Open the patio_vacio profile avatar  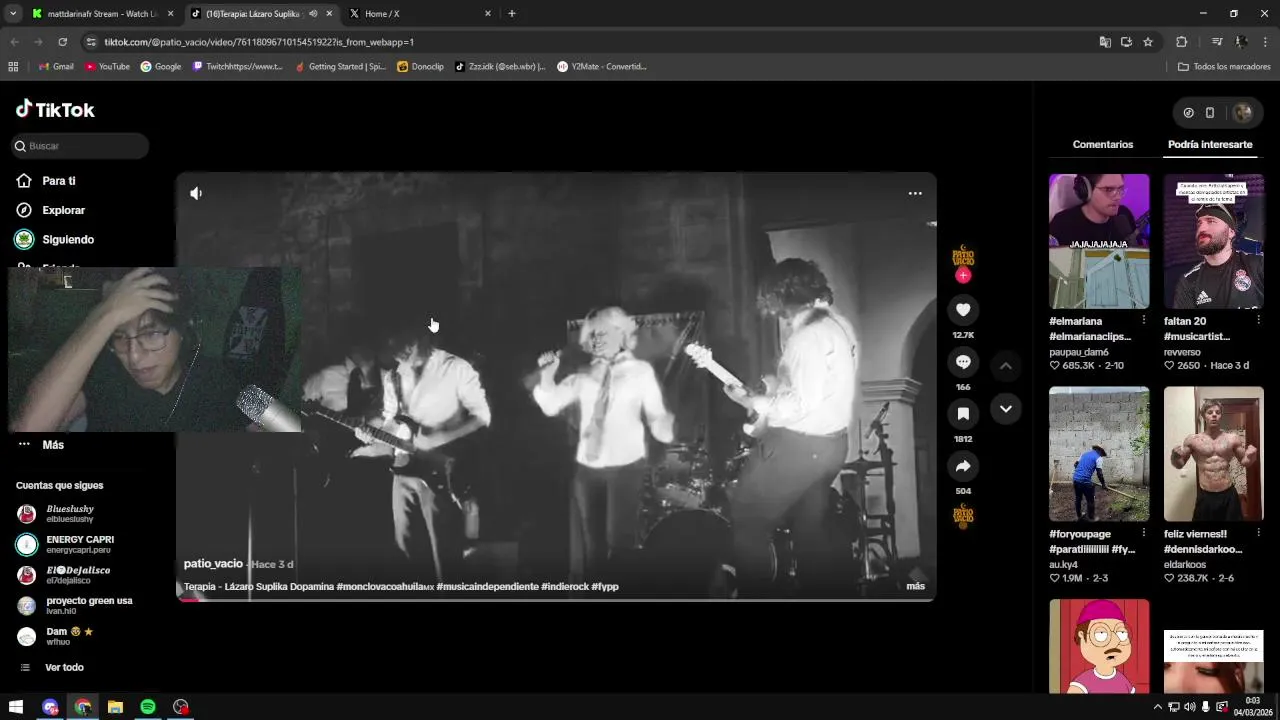click(963, 256)
